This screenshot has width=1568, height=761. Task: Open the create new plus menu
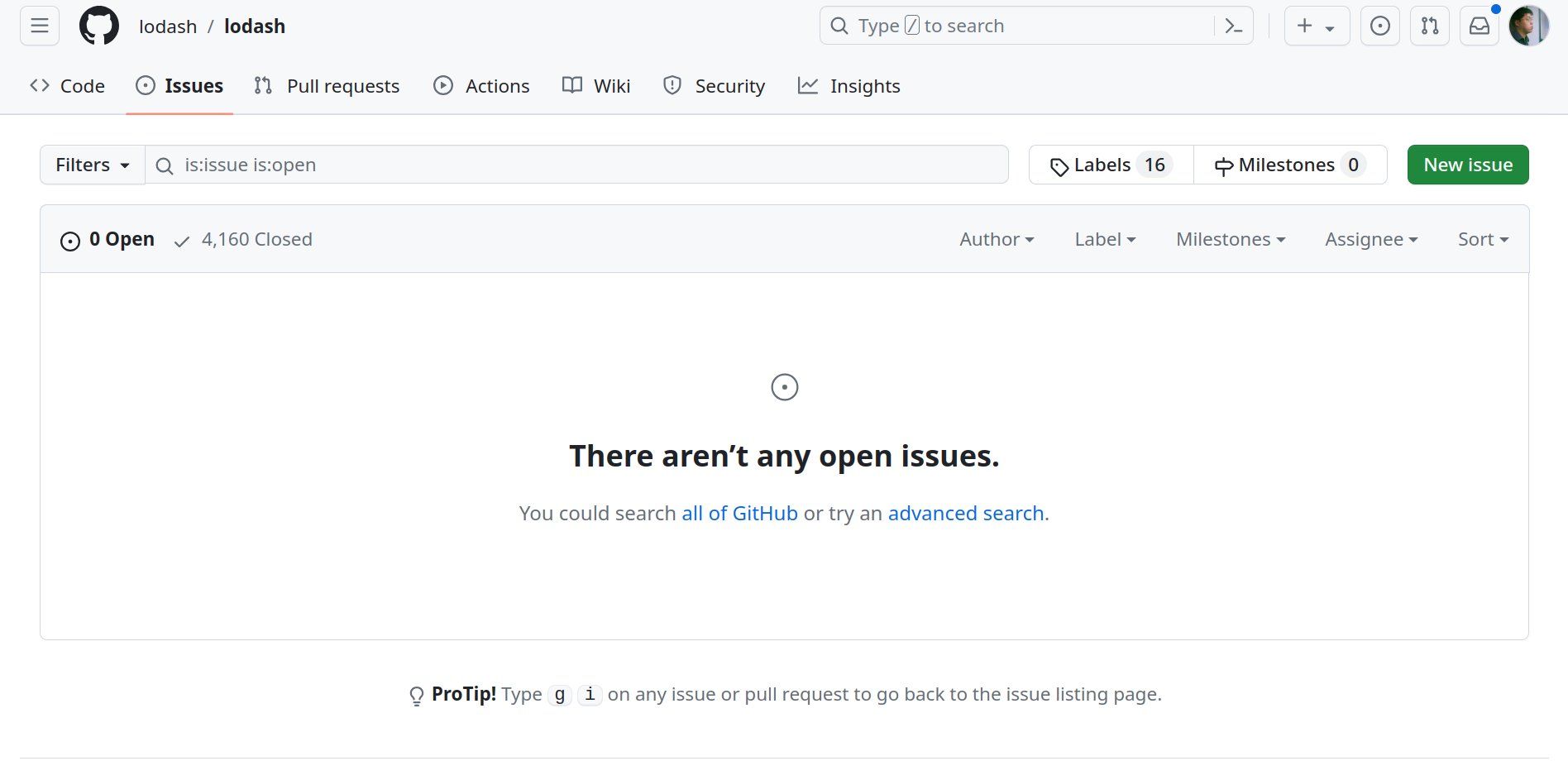(x=1317, y=26)
